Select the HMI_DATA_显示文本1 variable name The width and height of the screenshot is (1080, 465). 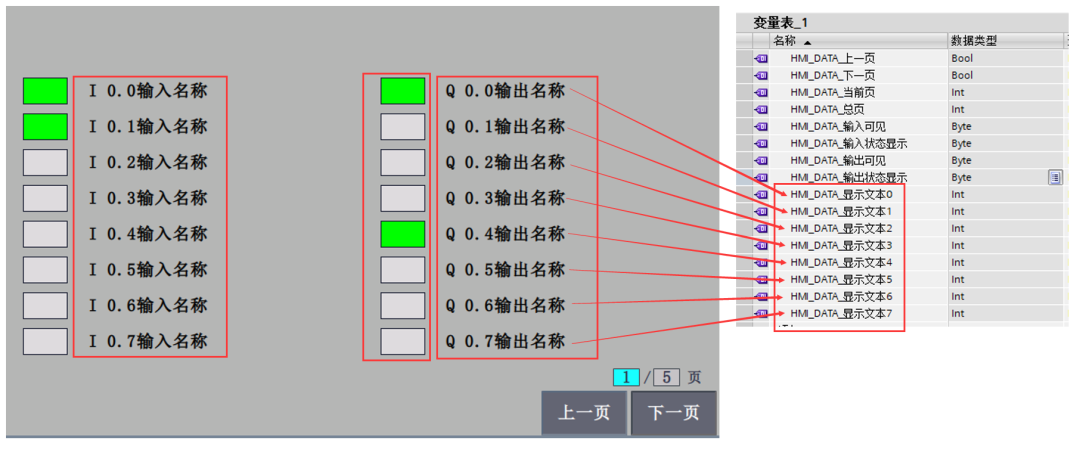[x=842, y=211]
